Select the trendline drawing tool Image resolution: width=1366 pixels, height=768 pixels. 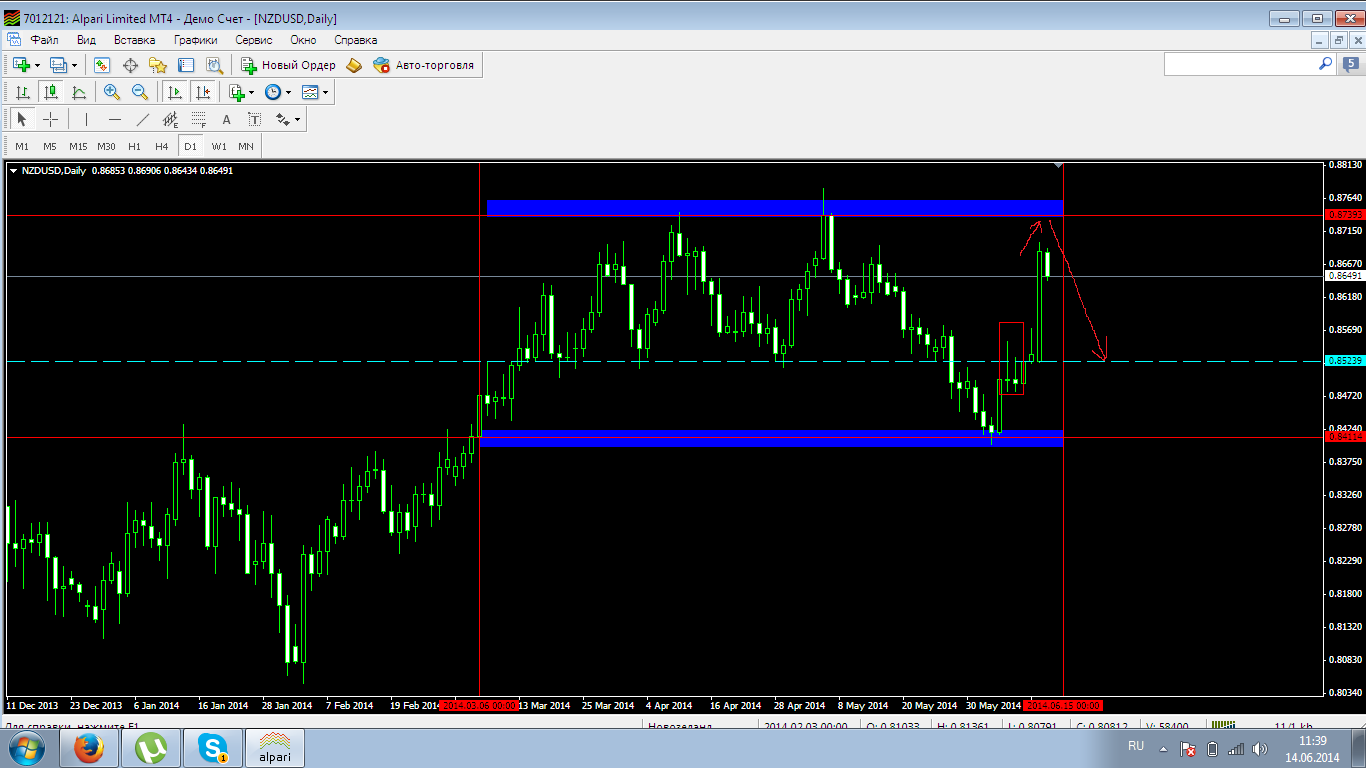tap(143, 119)
